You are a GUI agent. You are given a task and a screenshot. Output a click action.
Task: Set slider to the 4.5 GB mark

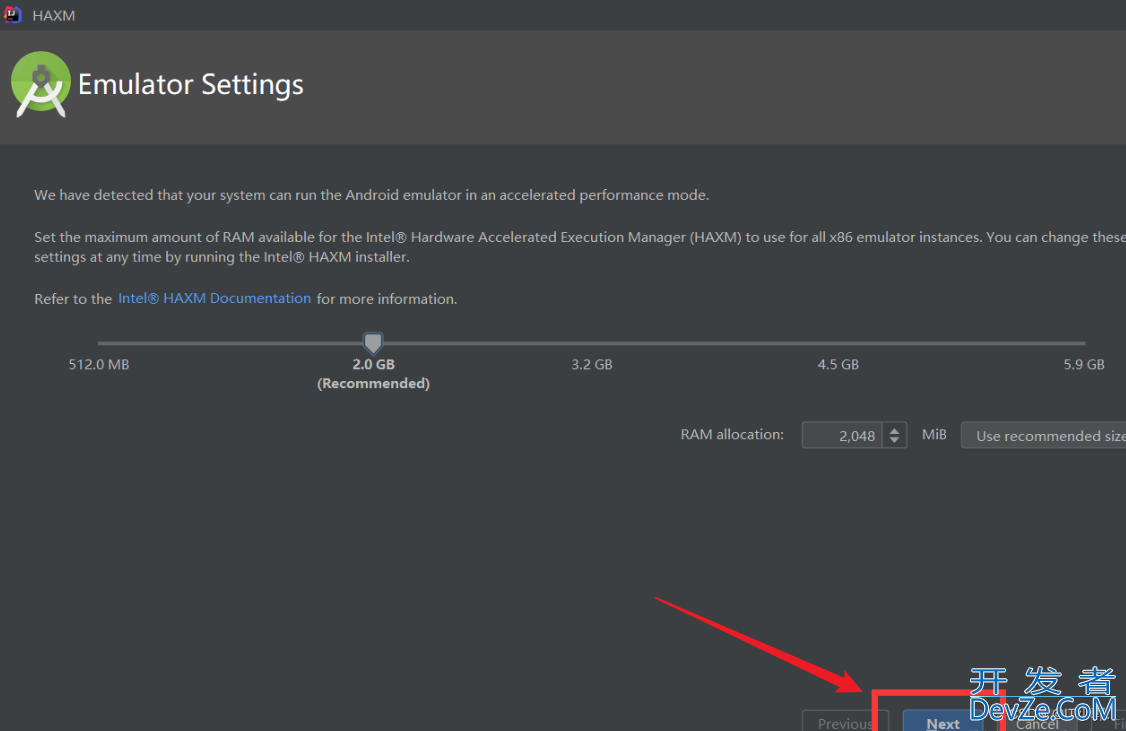pos(838,343)
